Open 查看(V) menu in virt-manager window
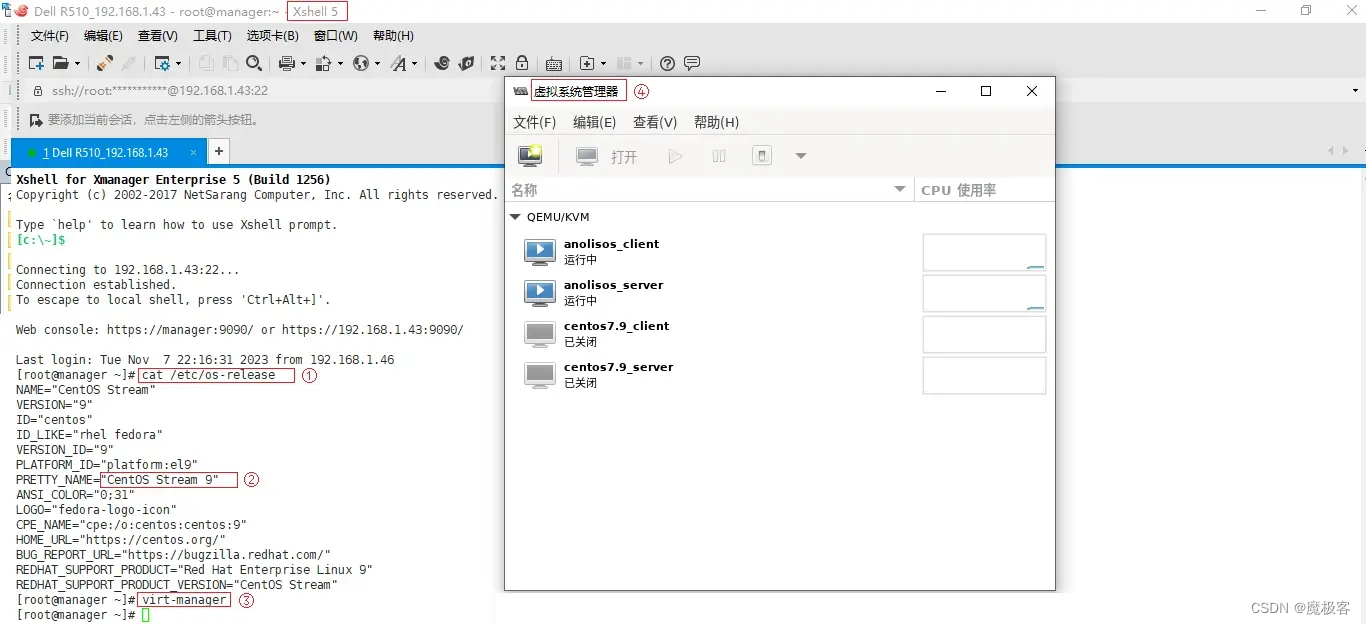The width and height of the screenshot is (1366, 624). pos(655,122)
